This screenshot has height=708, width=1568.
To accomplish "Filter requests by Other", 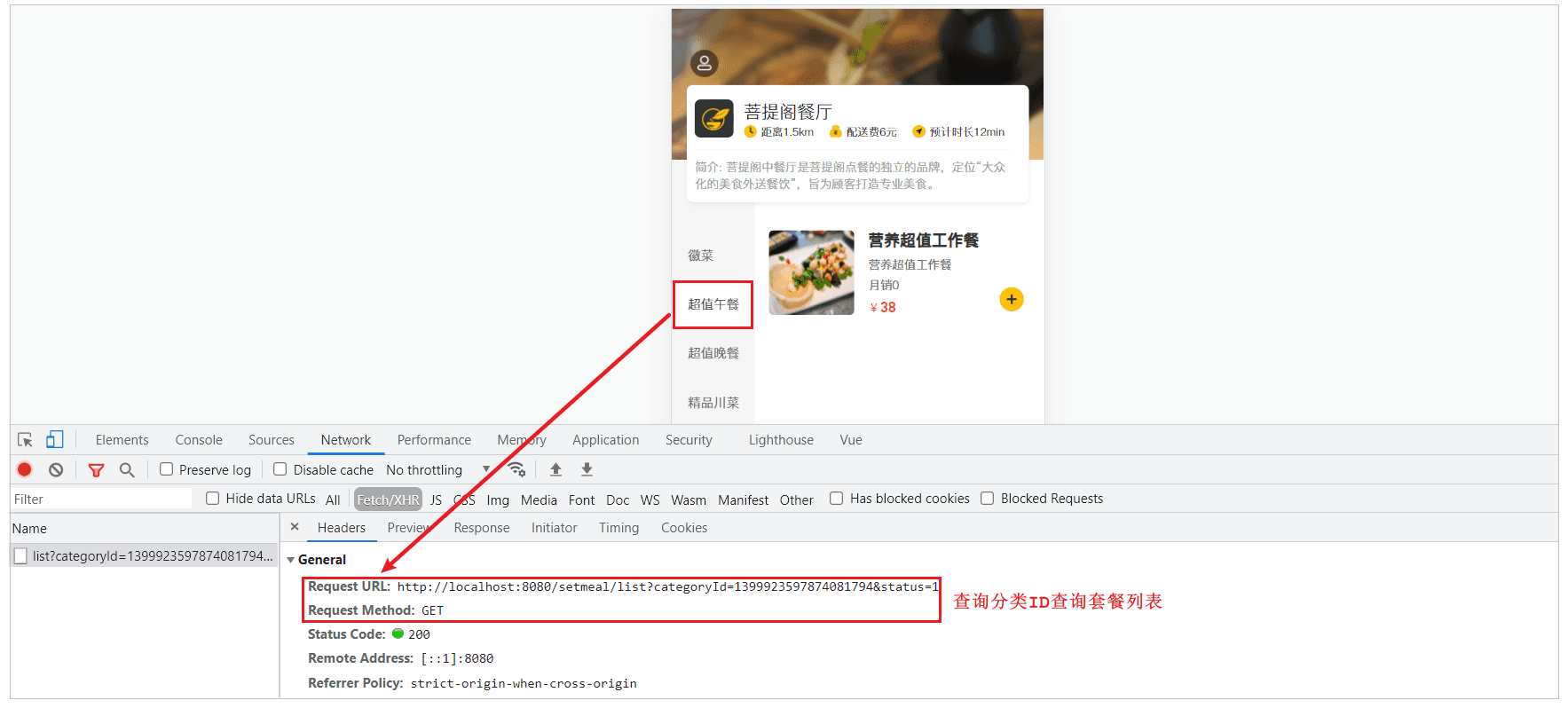I will click(796, 500).
